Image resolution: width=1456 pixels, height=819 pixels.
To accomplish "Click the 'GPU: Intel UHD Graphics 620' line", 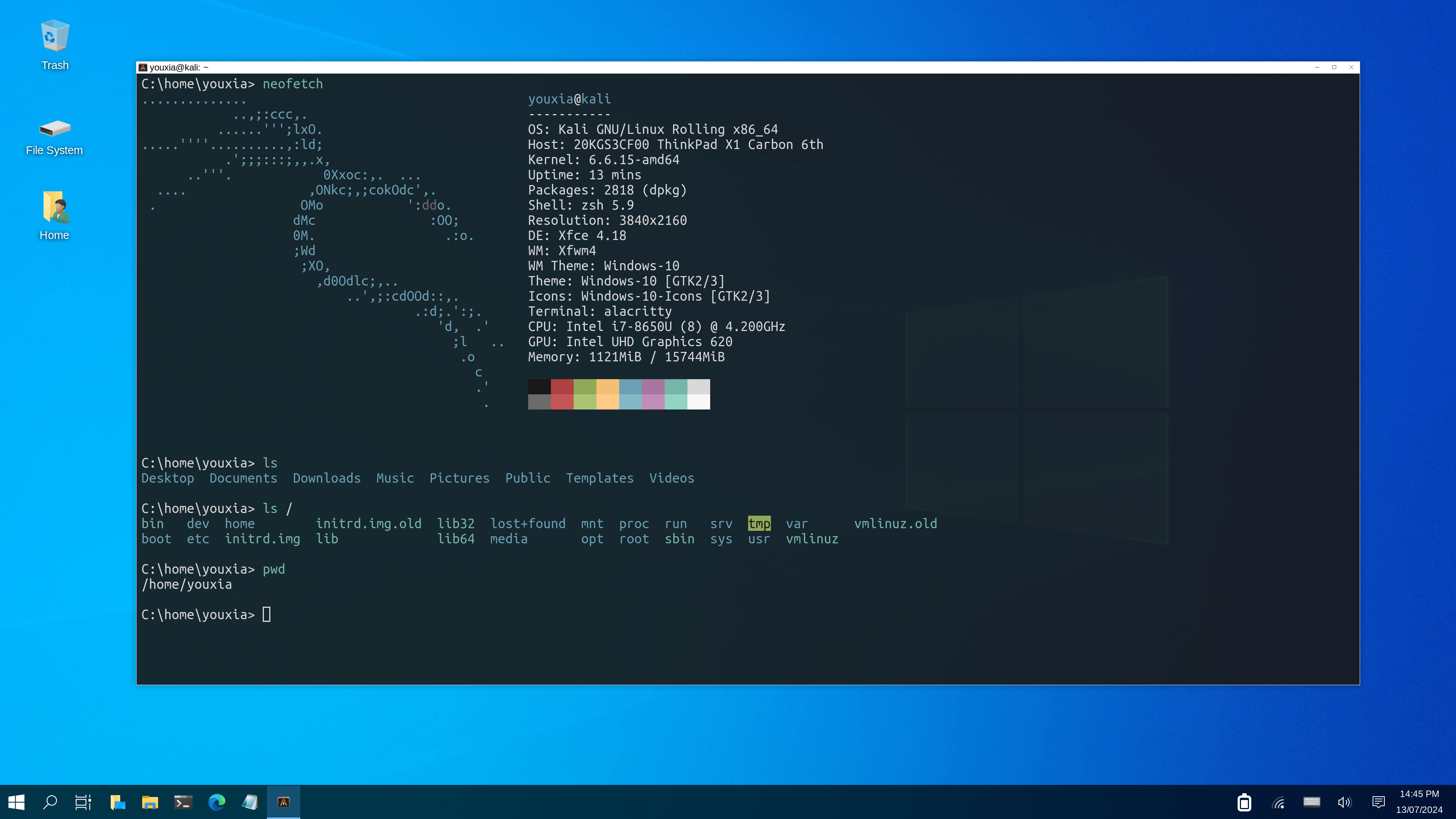I will [630, 342].
